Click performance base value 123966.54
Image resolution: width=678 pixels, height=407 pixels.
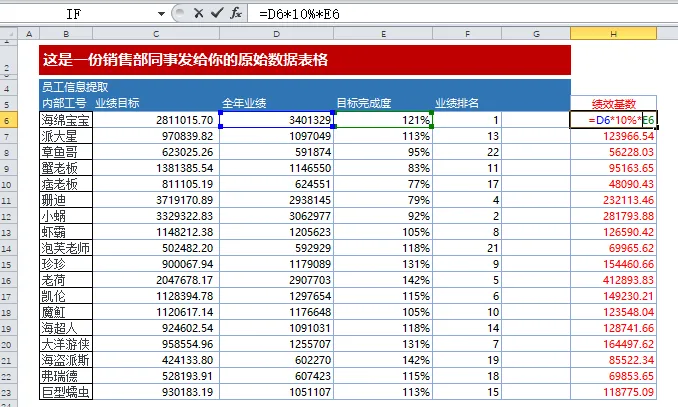point(614,136)
